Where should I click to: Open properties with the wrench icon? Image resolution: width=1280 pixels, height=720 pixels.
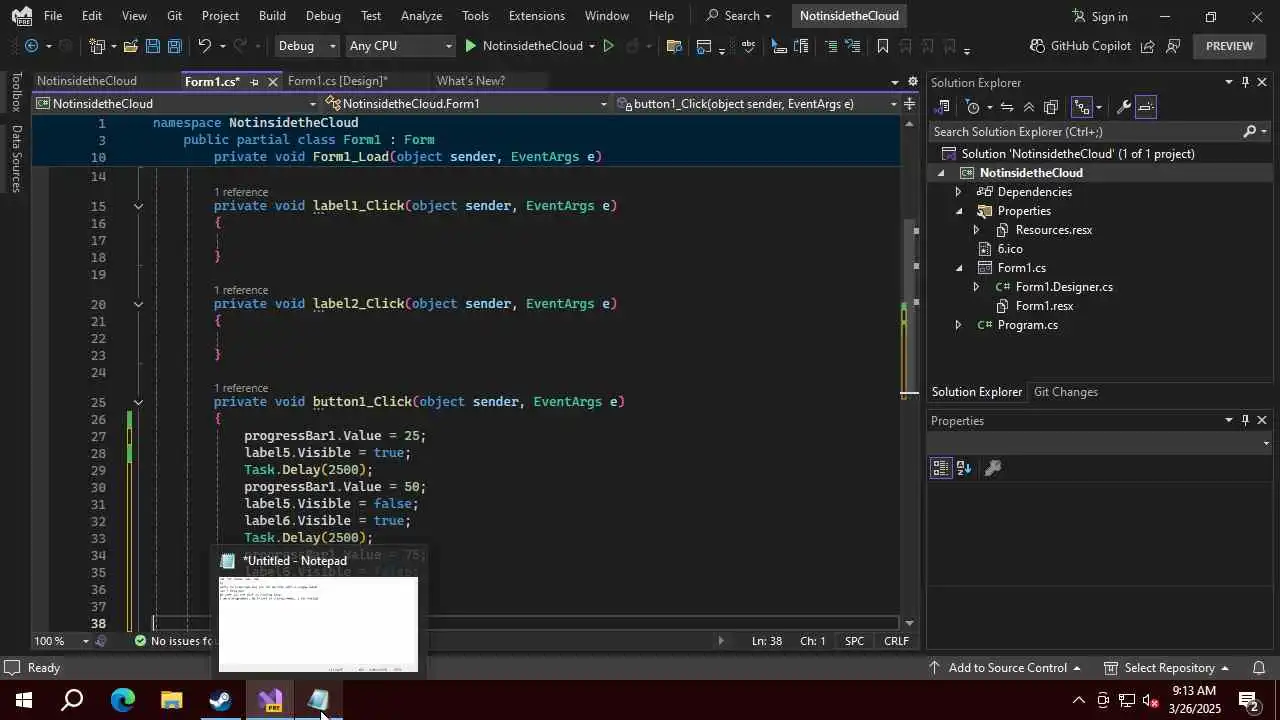[1123, 107]
